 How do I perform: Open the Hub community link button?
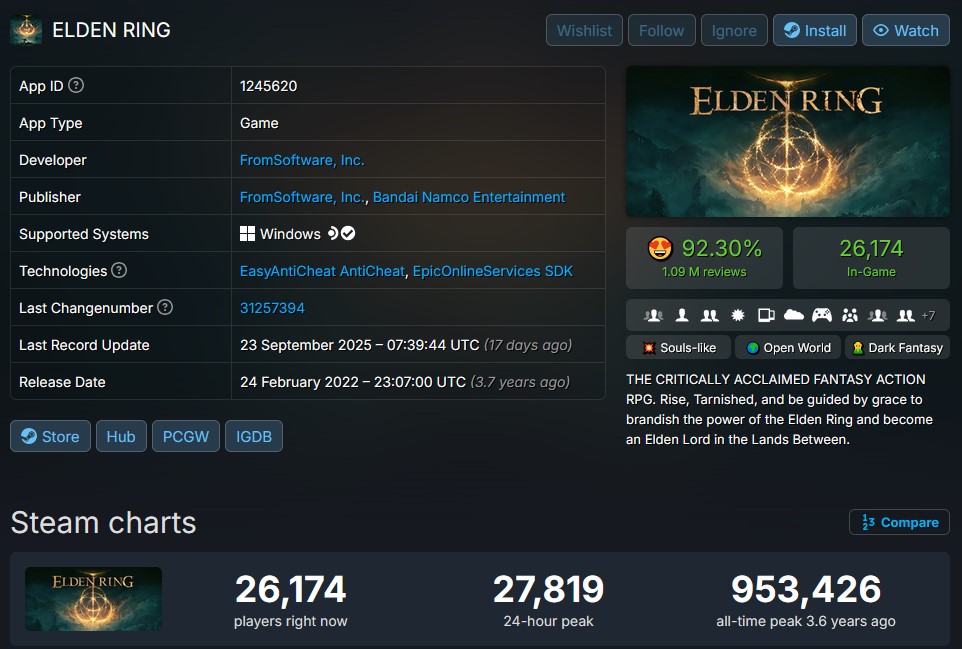coord(121,436)
